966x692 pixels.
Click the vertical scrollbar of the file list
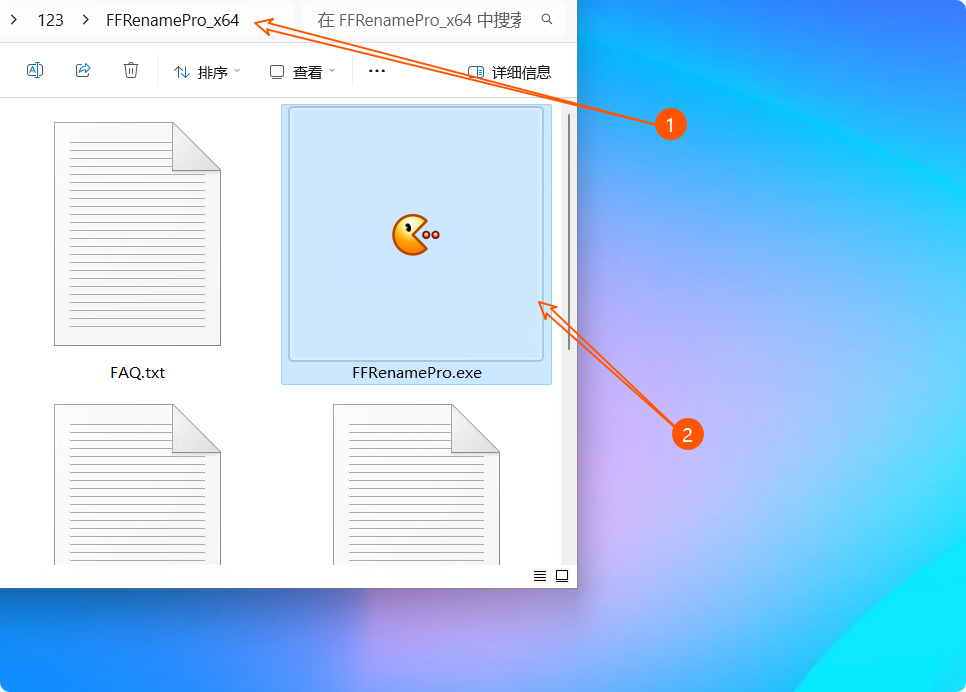click(x=569, y=232)
